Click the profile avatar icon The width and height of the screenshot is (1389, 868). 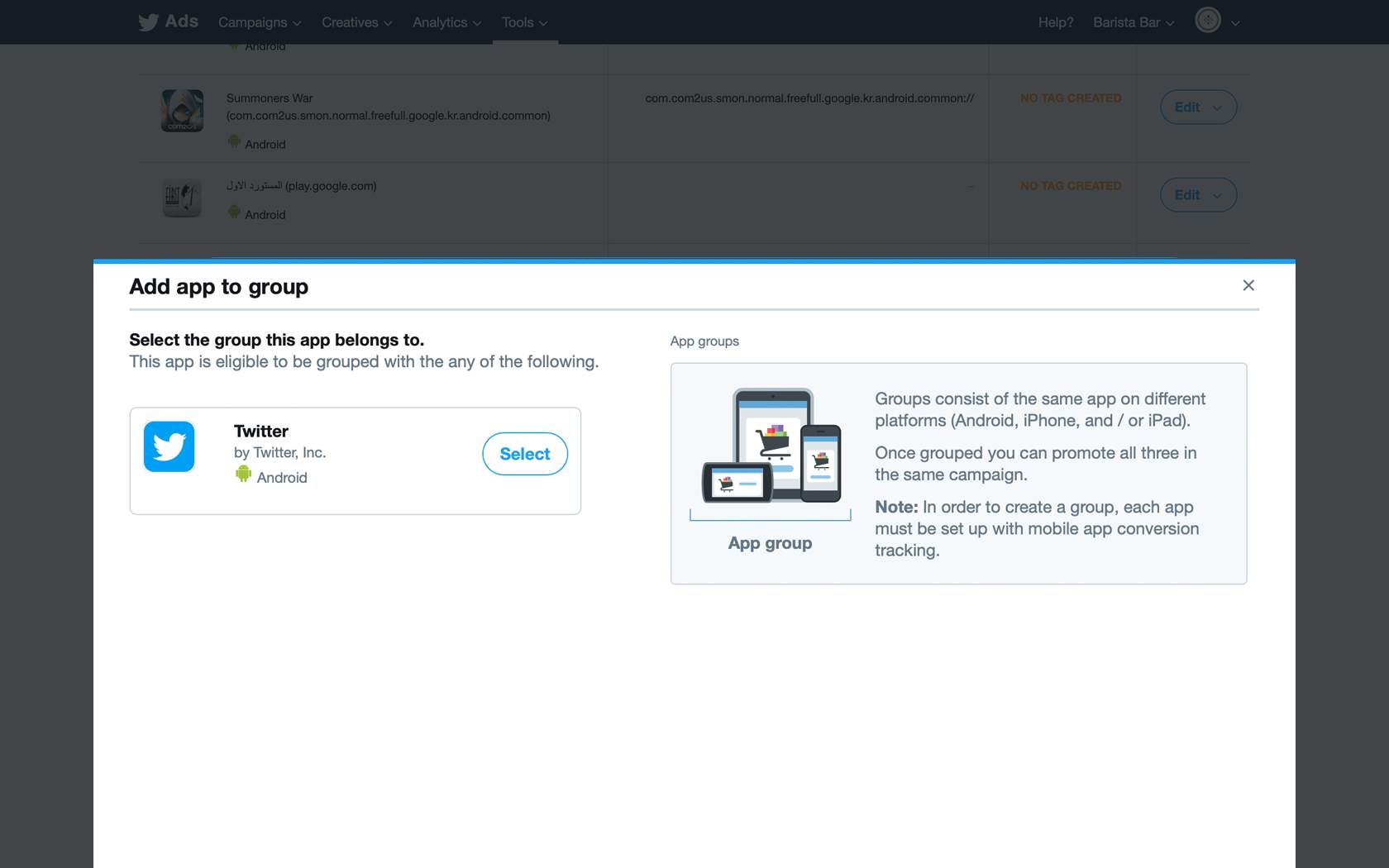(x=1208, y=20)
